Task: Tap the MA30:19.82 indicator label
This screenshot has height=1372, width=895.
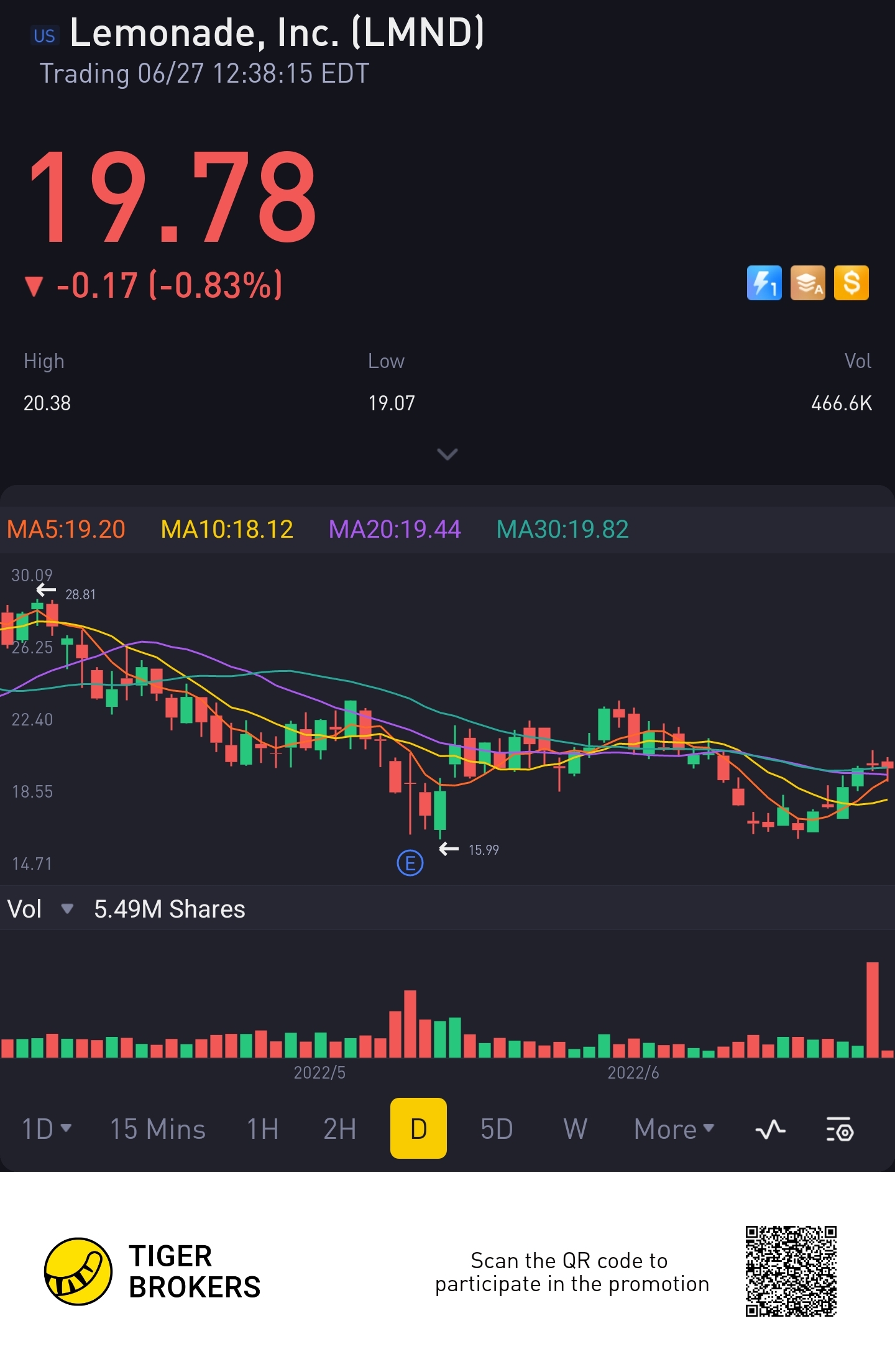Action: (x=562, y=530)
